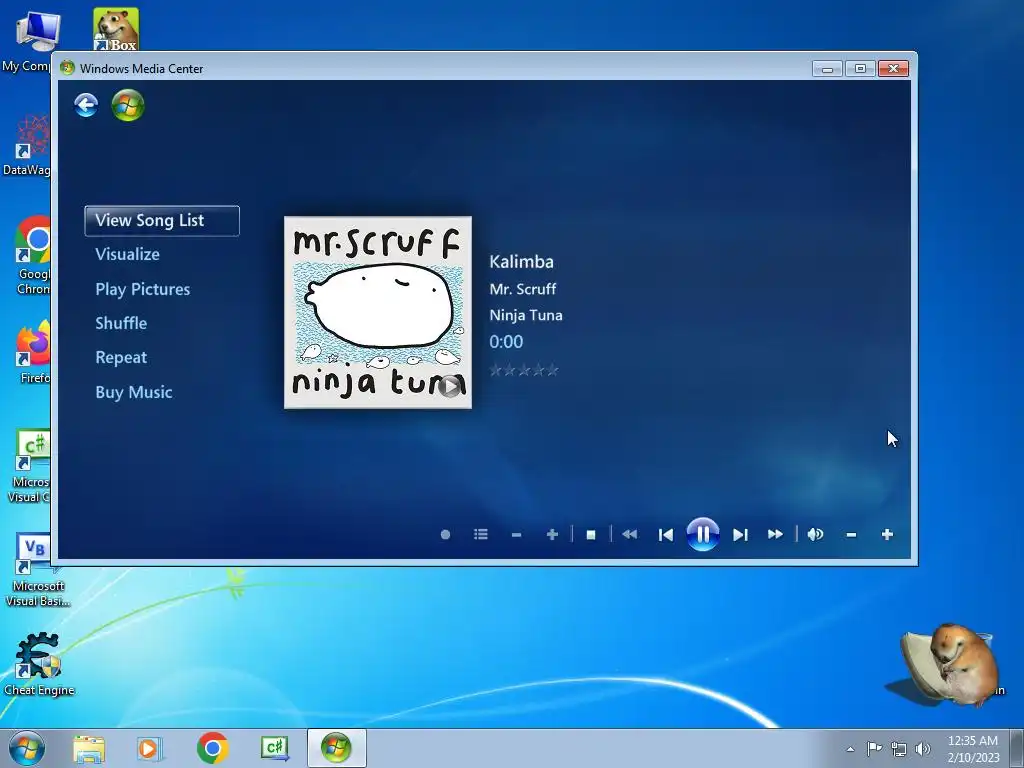Skip to the previous track
The image size is (1024, 768).
665,535
